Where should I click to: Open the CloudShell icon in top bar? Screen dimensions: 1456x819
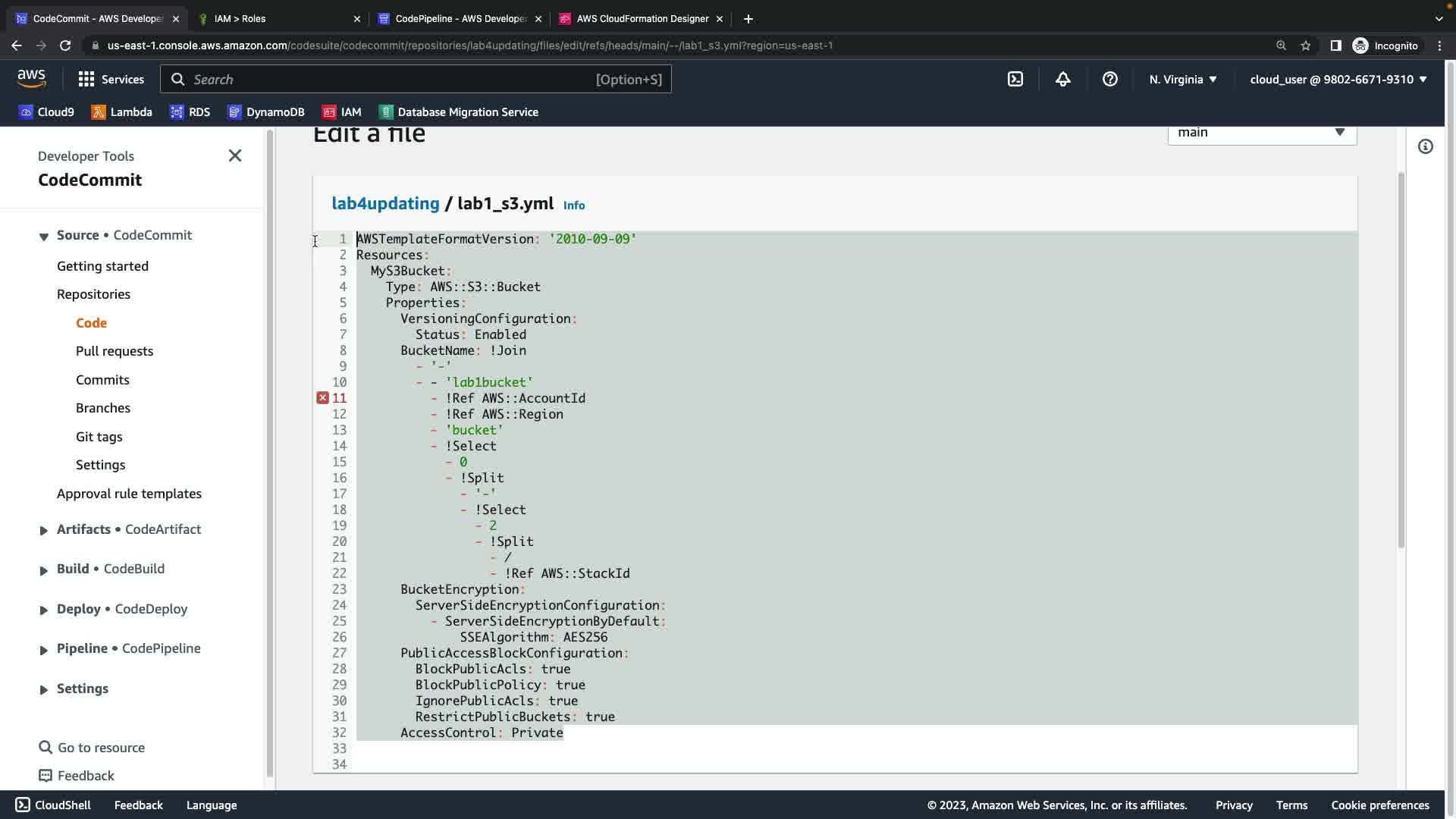tap(1015, 79)
